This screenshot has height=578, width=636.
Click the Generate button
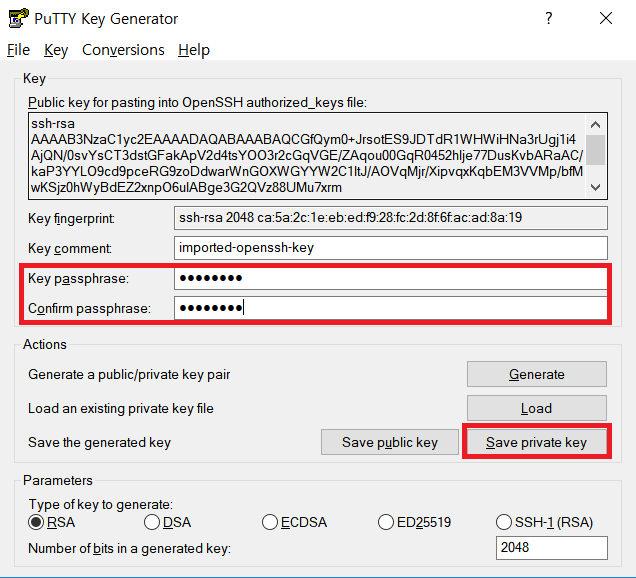(537, 374)
